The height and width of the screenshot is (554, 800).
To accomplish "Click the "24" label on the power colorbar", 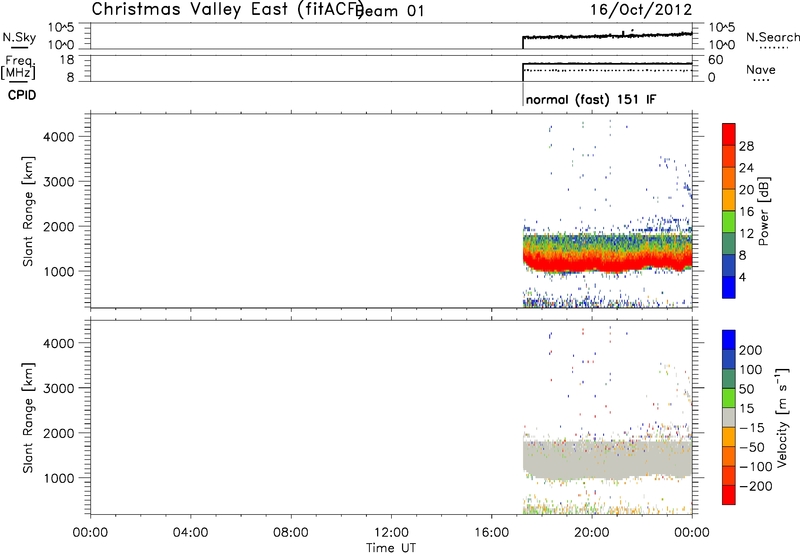I will click(746, 168).
